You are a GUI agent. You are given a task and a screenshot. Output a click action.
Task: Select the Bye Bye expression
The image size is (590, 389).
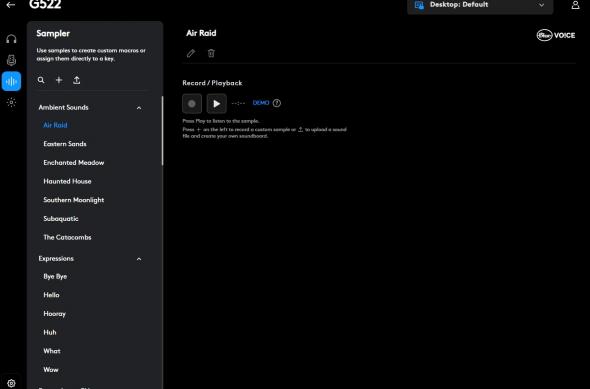55,277
